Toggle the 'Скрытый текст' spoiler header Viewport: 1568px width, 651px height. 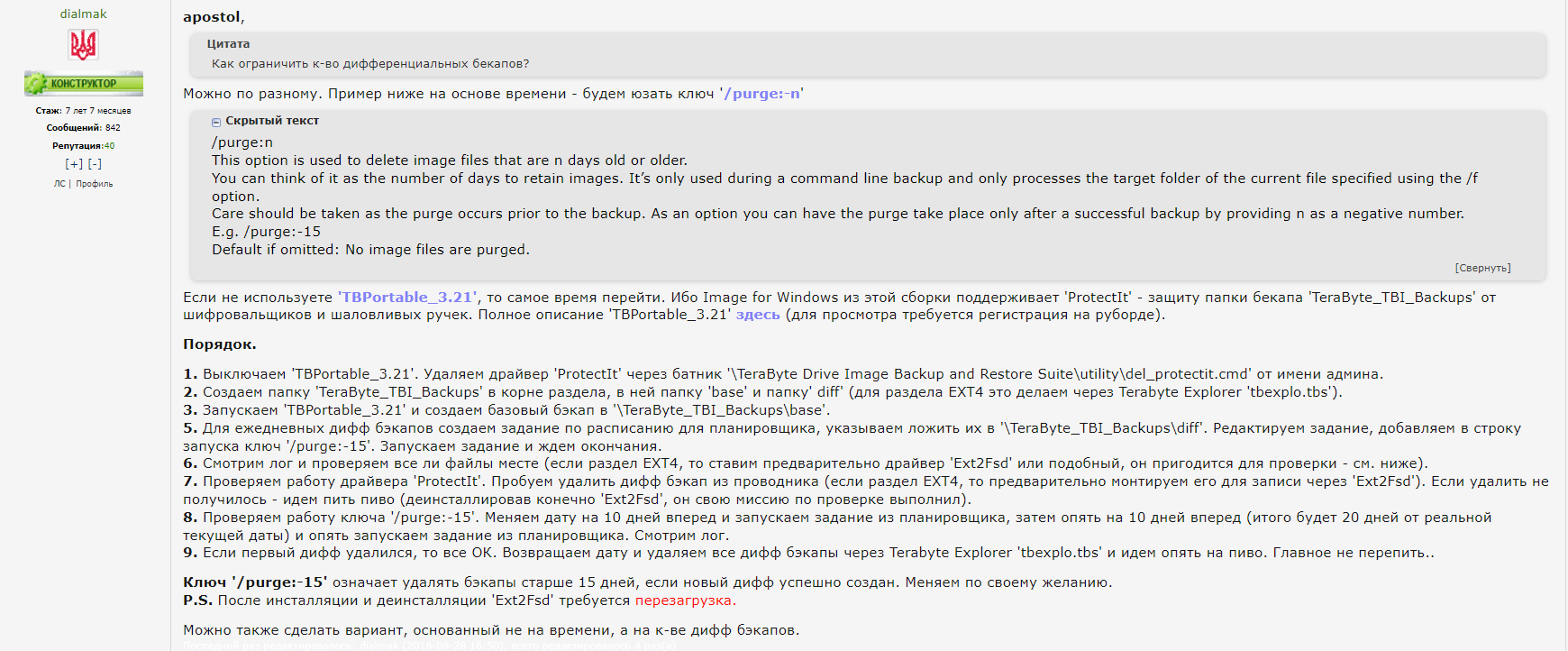pos(272,121)
